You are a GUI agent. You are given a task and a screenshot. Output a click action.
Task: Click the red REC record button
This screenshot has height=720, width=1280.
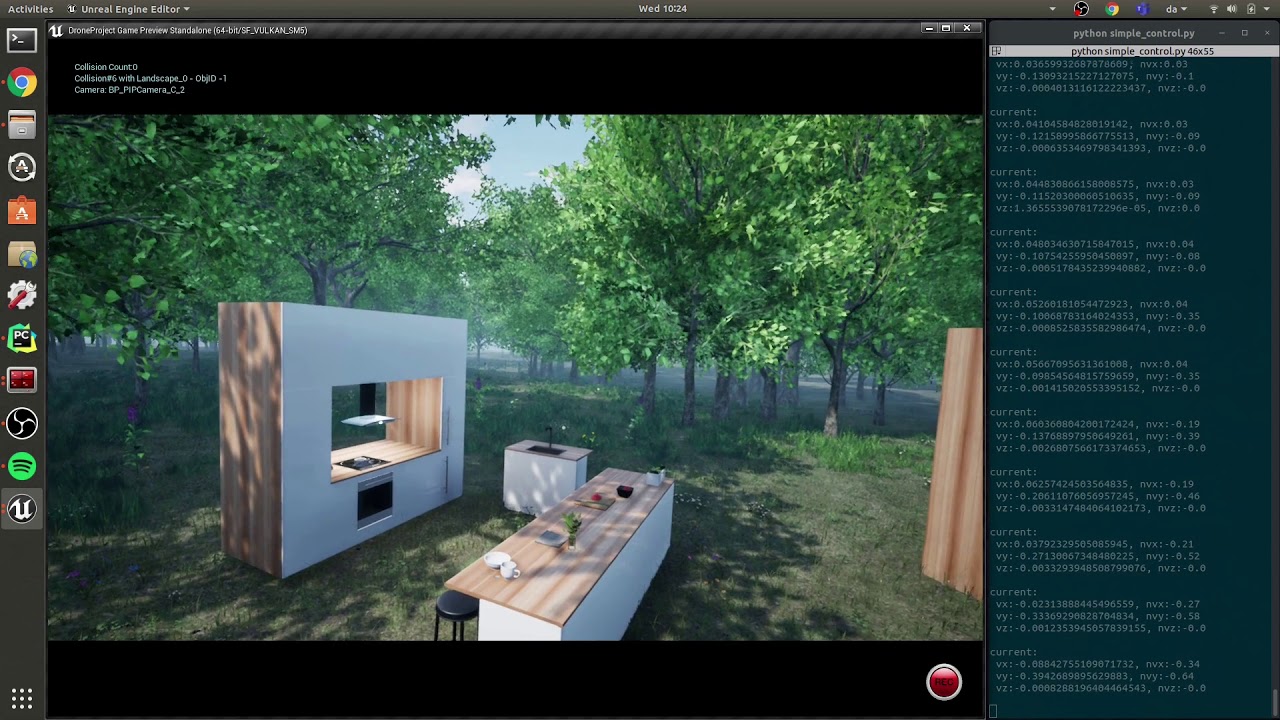click(x=944, y=682)
